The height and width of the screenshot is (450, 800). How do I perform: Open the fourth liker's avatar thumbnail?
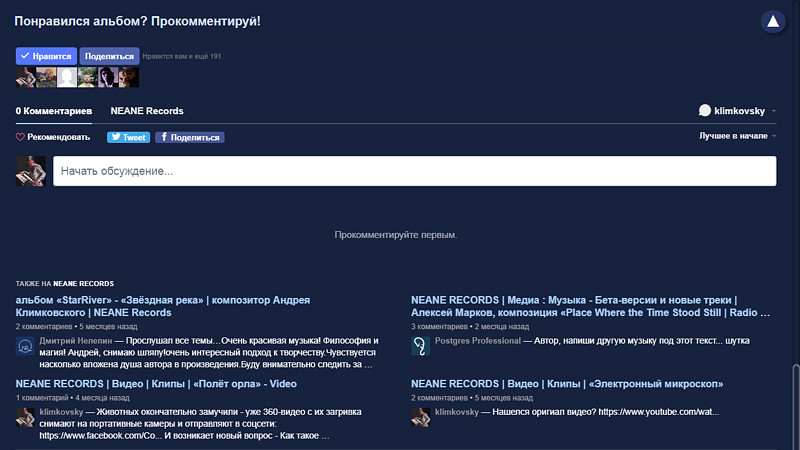pos(87,78)
